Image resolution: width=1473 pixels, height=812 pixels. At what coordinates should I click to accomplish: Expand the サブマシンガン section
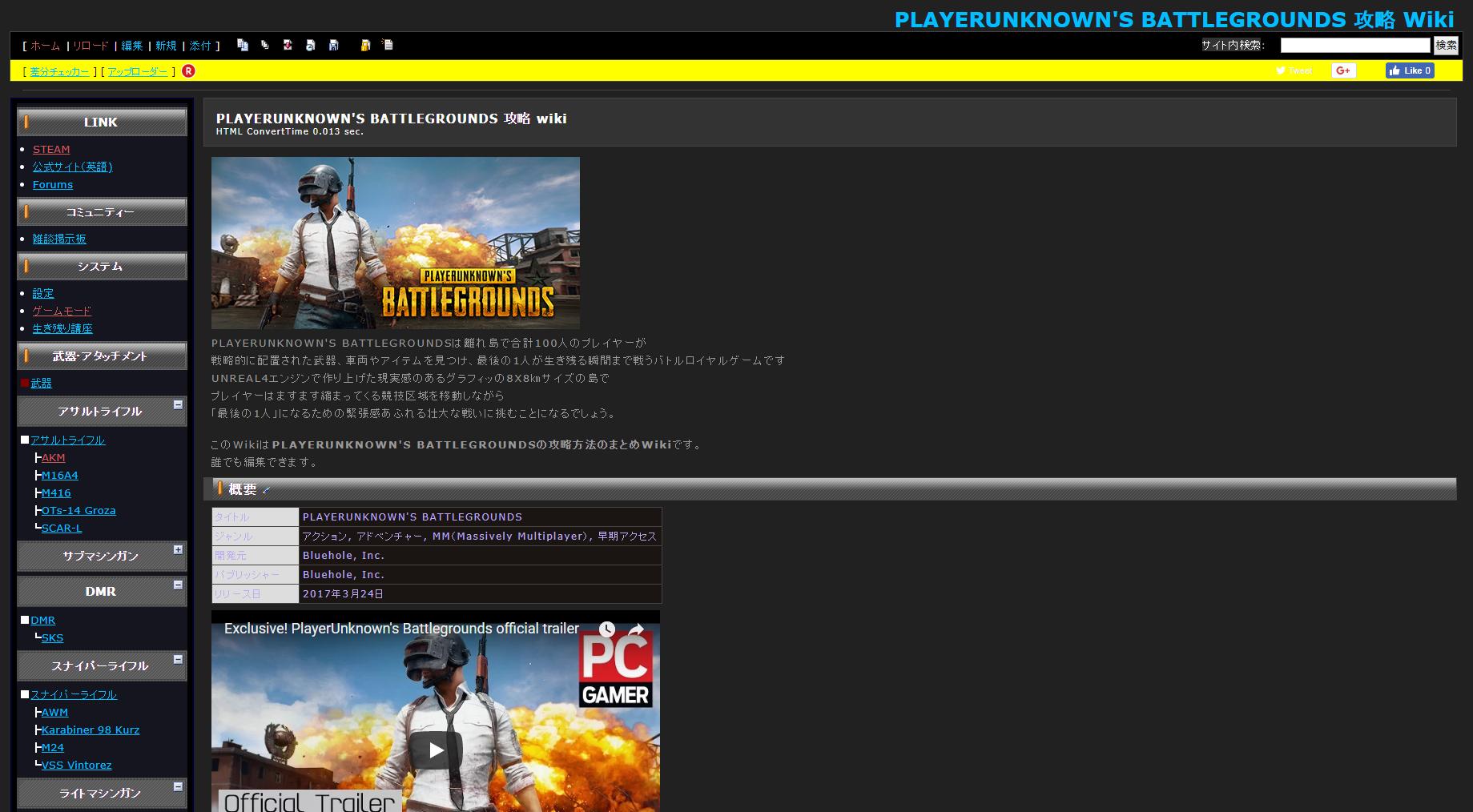coord(178,550)
